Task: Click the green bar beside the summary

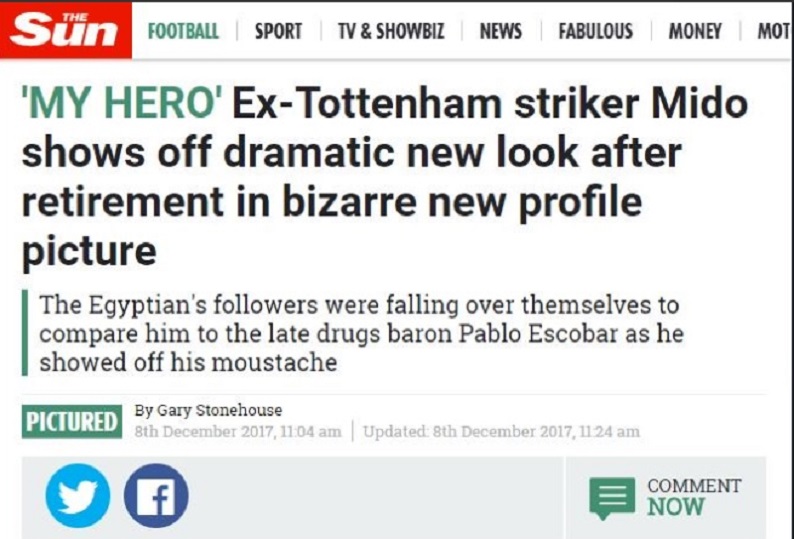Action: (x=25, y=332)
